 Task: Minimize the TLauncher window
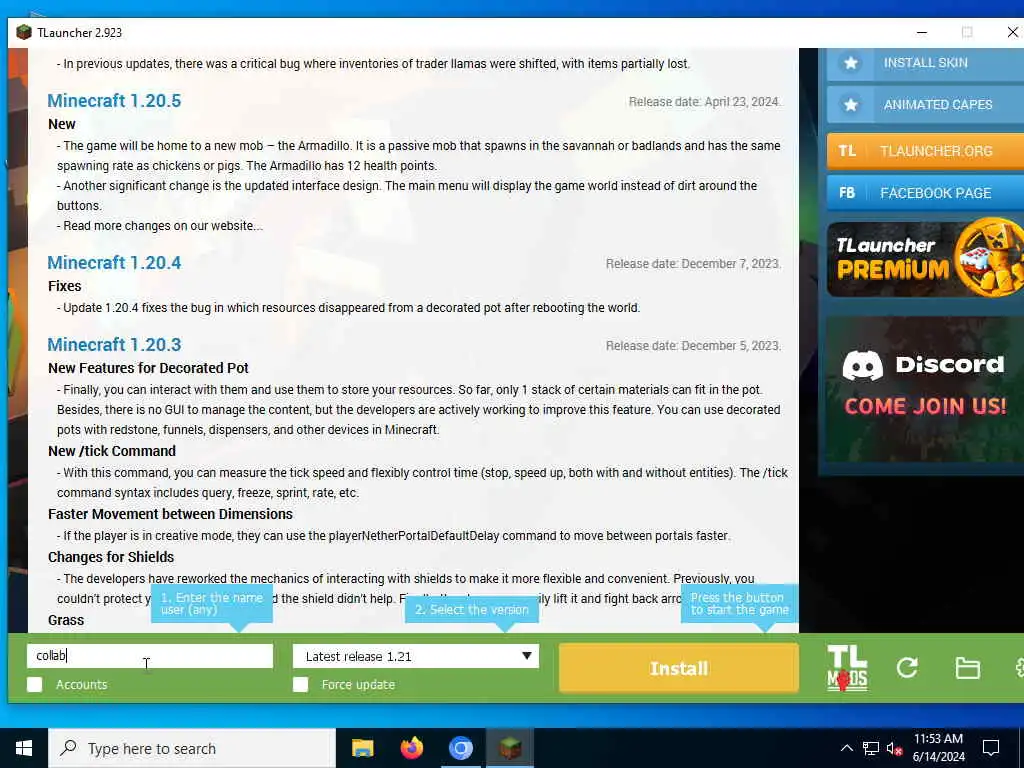(921, 32)
